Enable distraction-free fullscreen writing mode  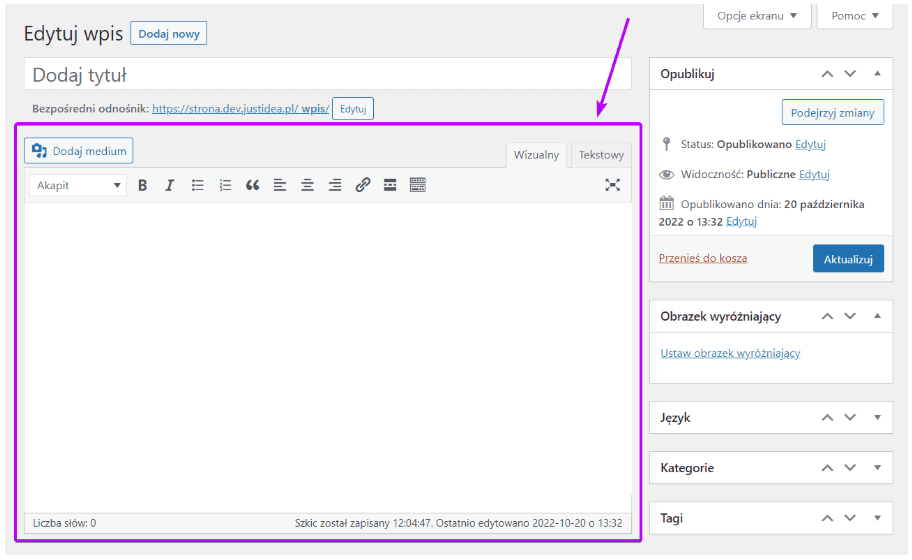[612, 185]
